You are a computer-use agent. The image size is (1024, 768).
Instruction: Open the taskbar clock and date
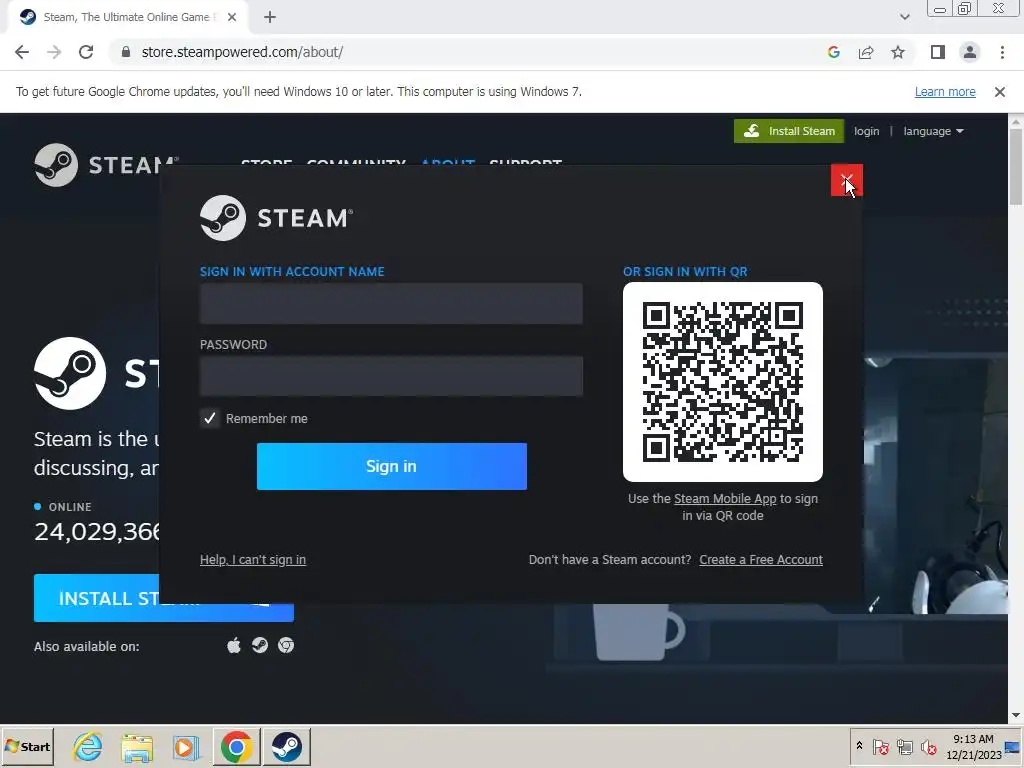pos(974,746)
